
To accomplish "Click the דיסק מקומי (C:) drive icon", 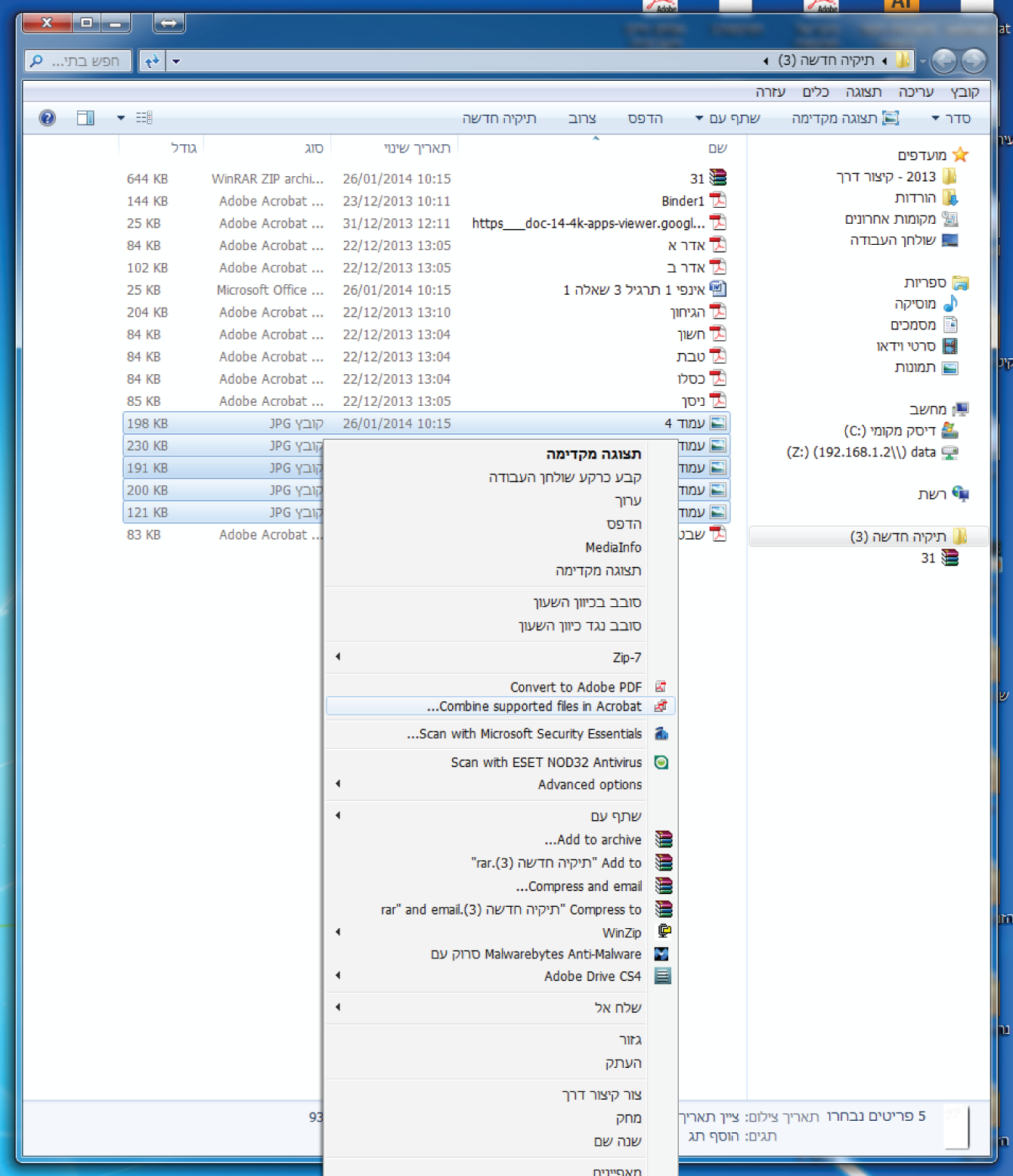I will (950, 431).
